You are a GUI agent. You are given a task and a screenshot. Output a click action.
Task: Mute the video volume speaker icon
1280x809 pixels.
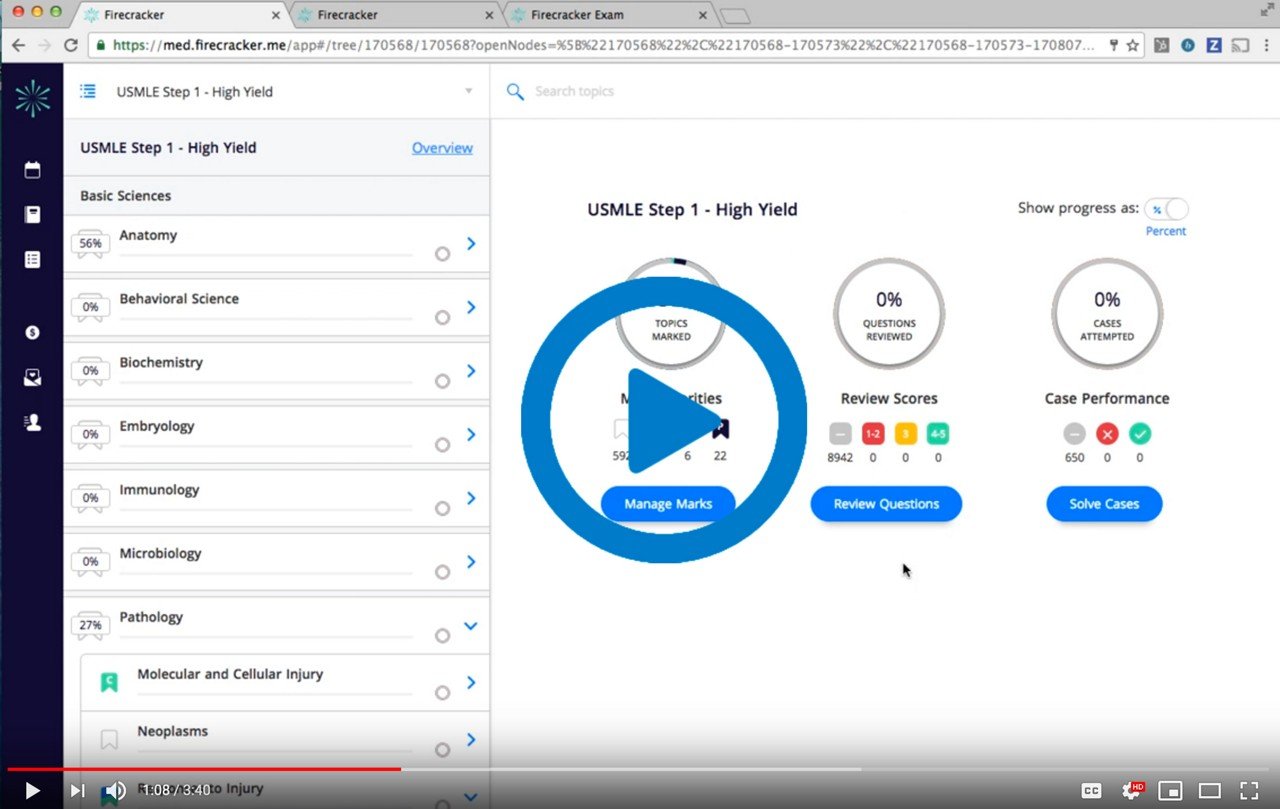[x=116, y=790]
